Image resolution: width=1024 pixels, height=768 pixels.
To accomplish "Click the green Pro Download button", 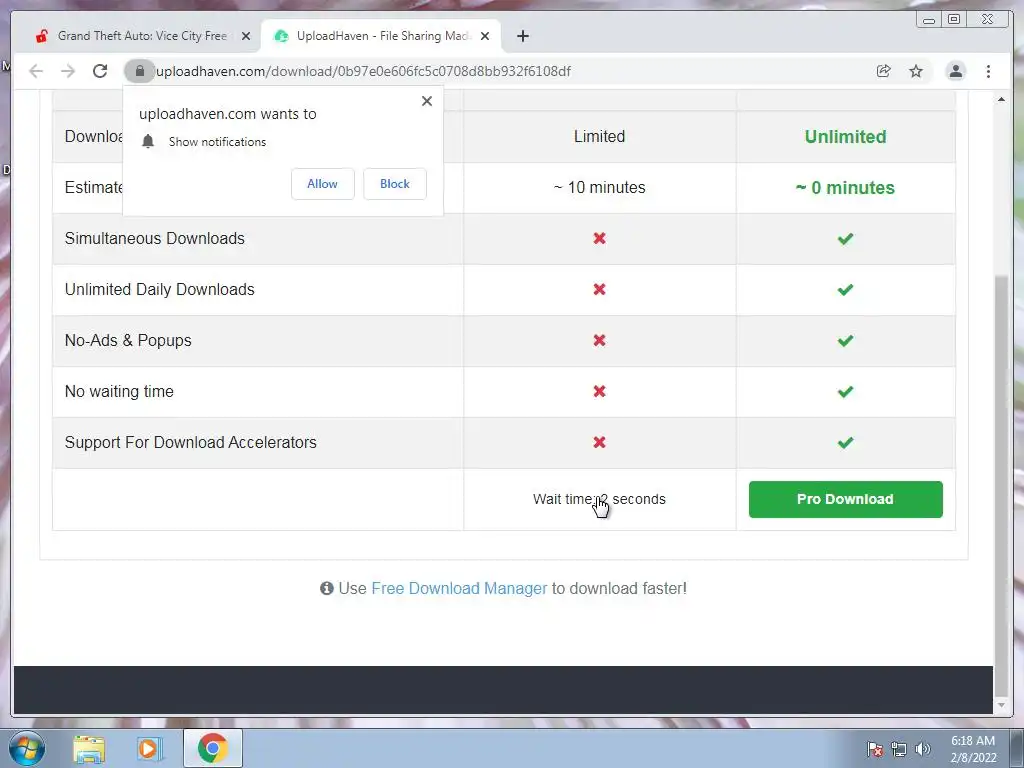I will [845, 500].
